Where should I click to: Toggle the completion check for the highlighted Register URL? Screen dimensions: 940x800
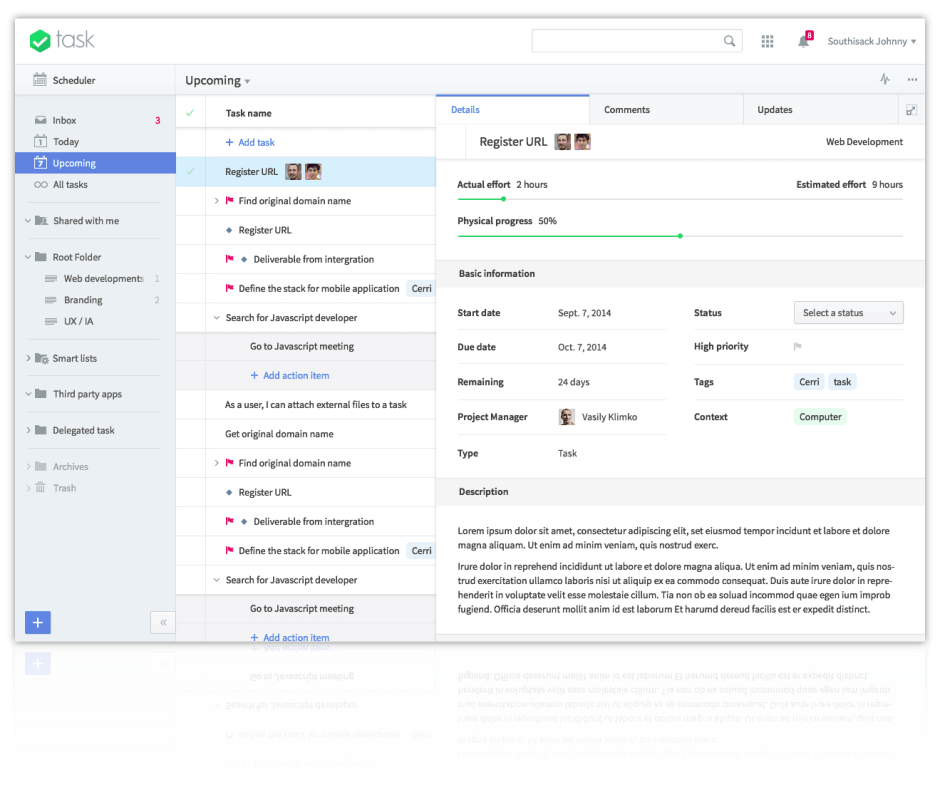coord(190,172)
